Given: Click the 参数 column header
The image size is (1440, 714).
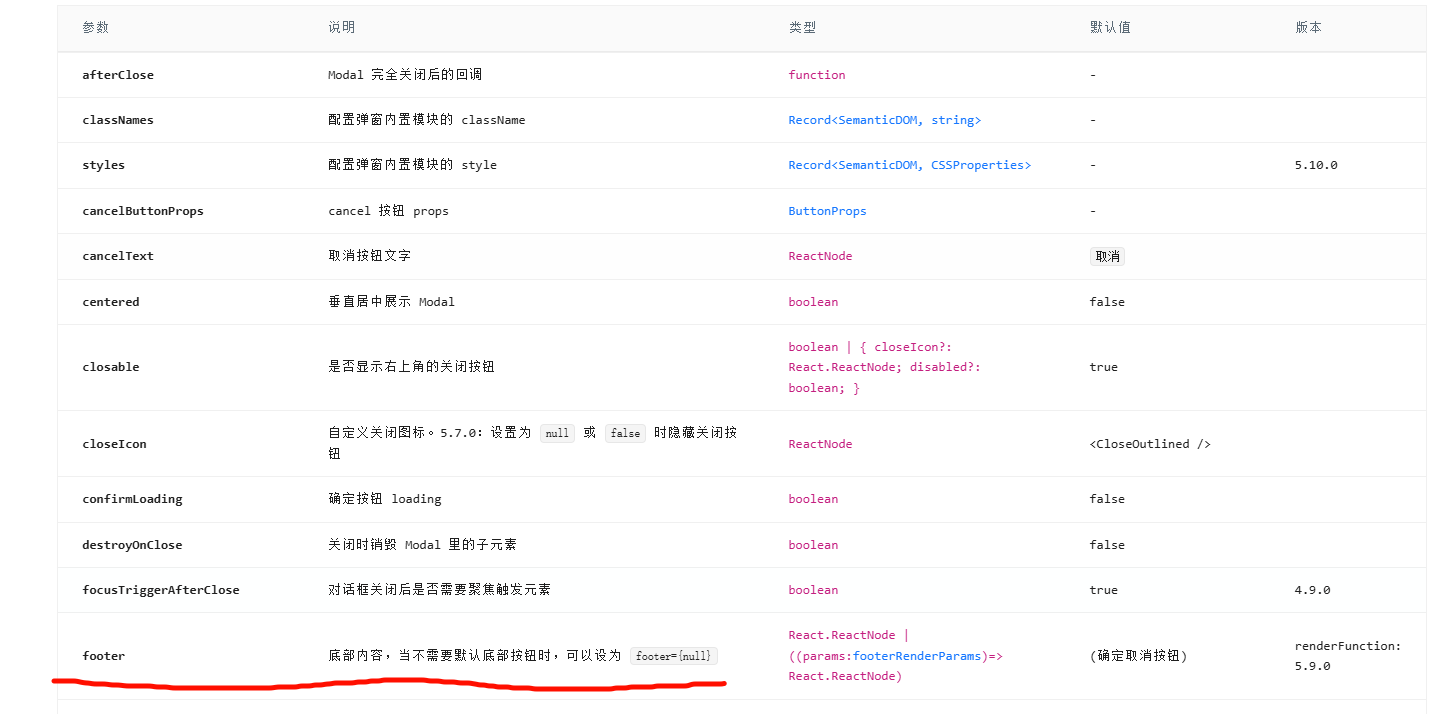Looking at the screenshot, I should pos(96,28).
